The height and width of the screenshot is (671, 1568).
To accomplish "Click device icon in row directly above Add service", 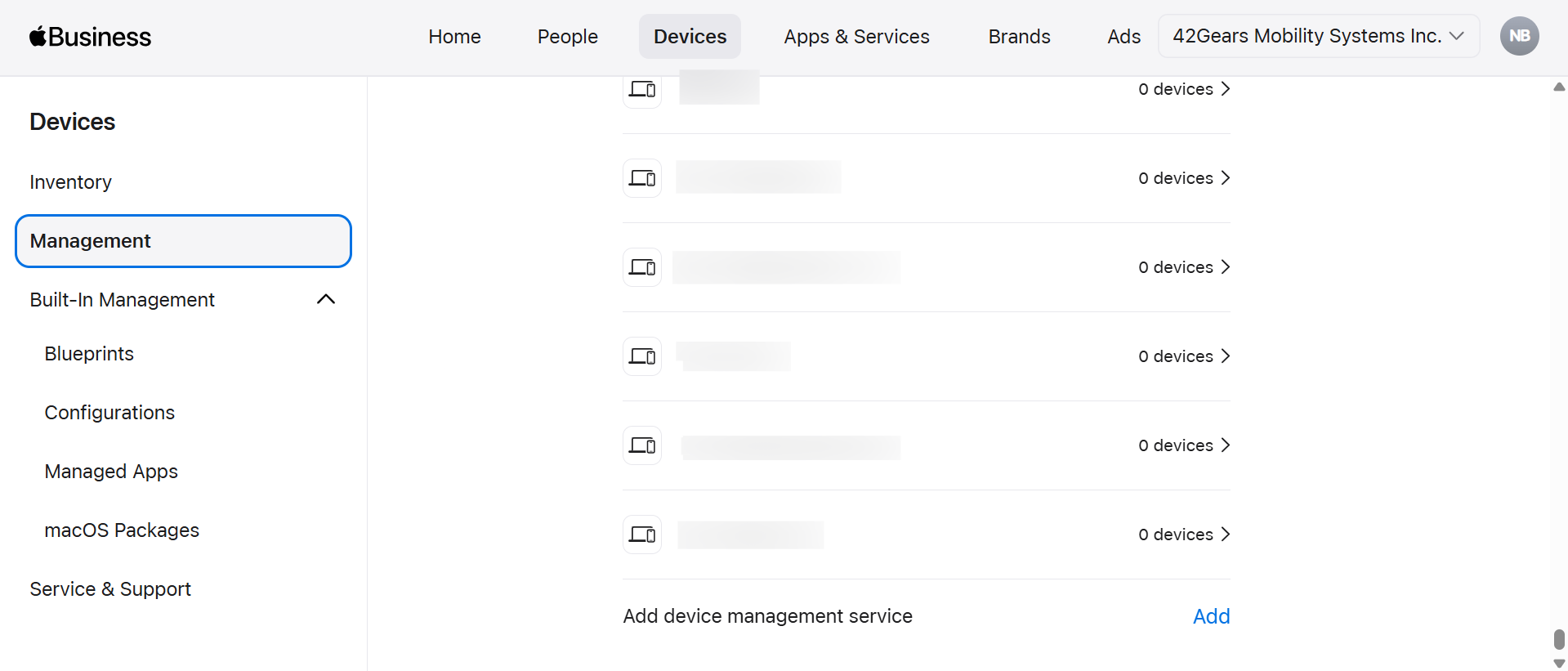I will pyautogui.click(x=642, y=535).
